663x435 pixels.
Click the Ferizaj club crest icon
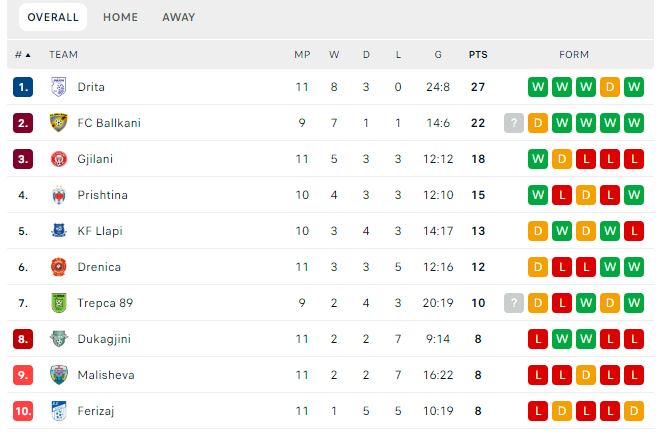click(x=59, y=411)
